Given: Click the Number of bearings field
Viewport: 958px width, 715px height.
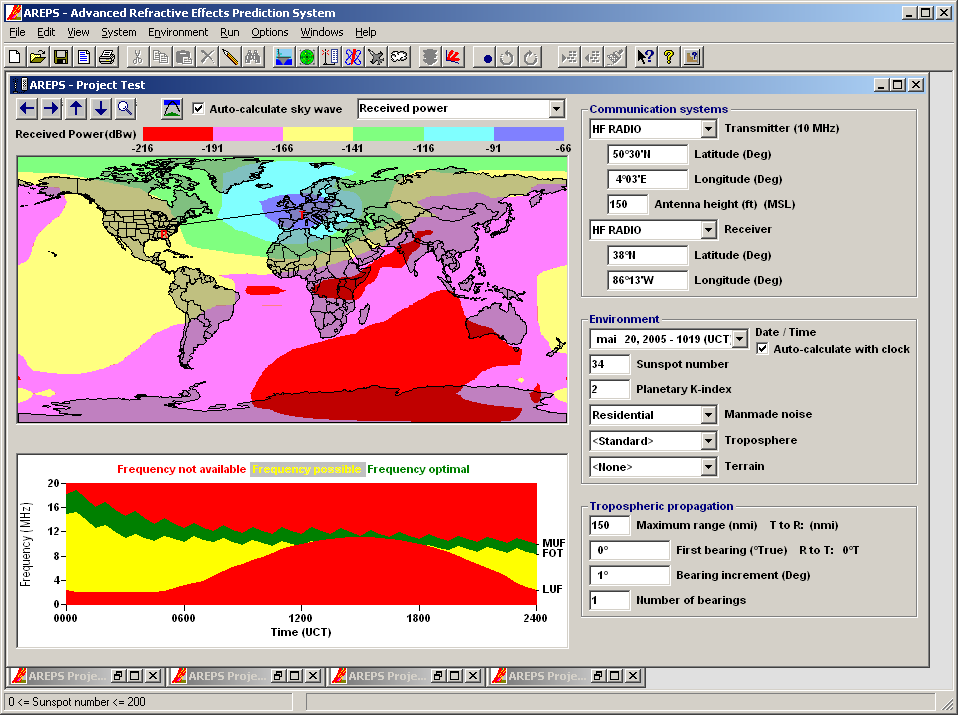Looking at the screenshot, I should click(x=609, y=600).
